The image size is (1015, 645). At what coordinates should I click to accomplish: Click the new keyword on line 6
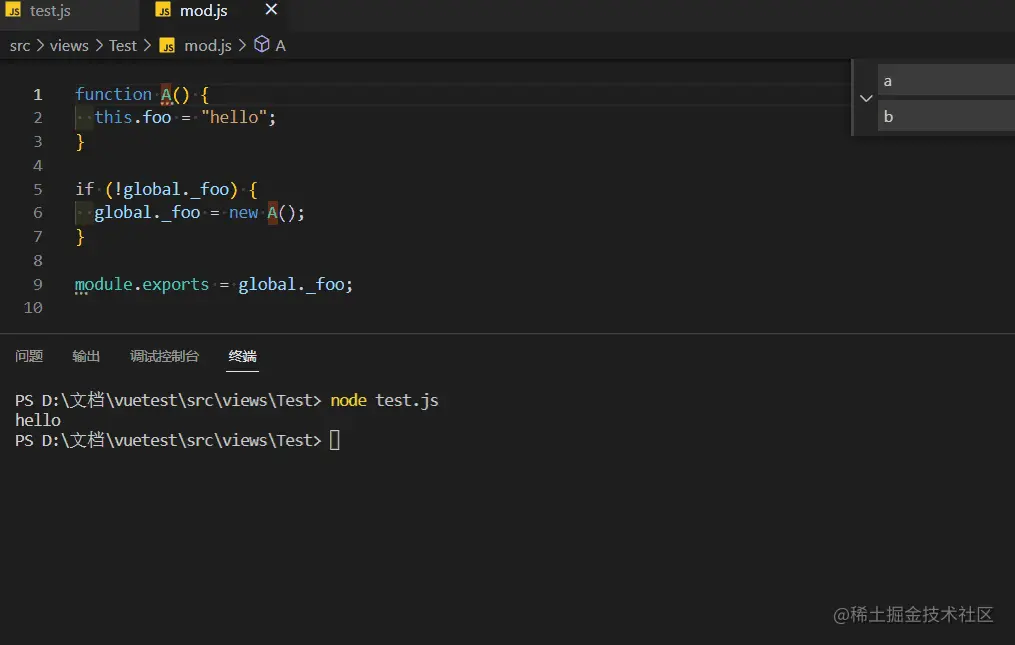[x=243, y=212]
